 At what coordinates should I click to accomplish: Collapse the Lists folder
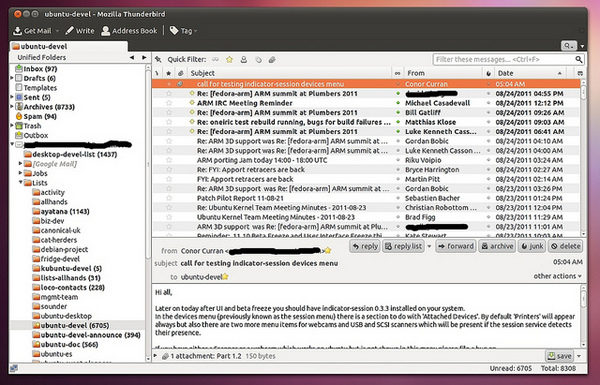click(20, 183)
